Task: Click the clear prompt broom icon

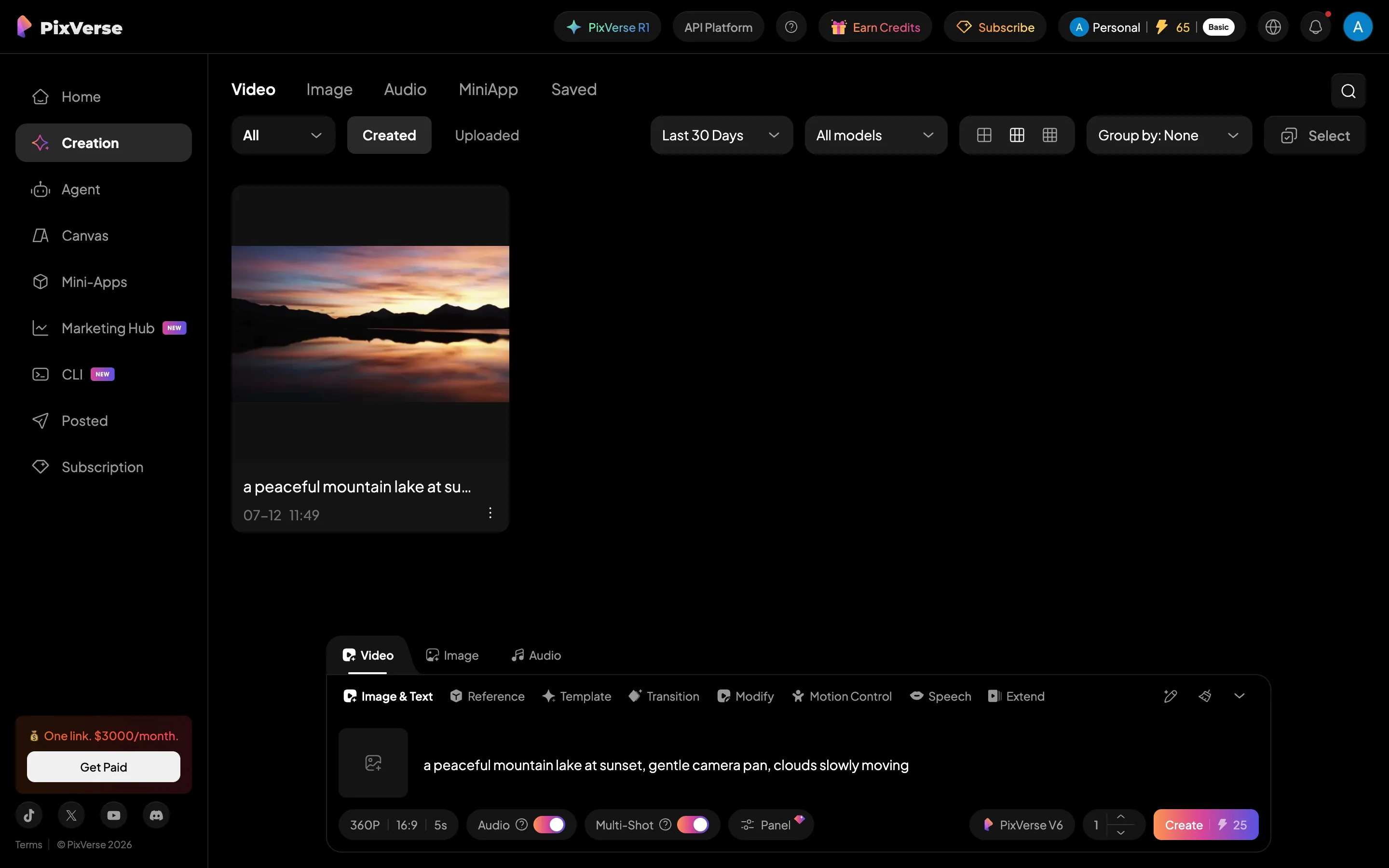Action: (x=1205, y=696)
